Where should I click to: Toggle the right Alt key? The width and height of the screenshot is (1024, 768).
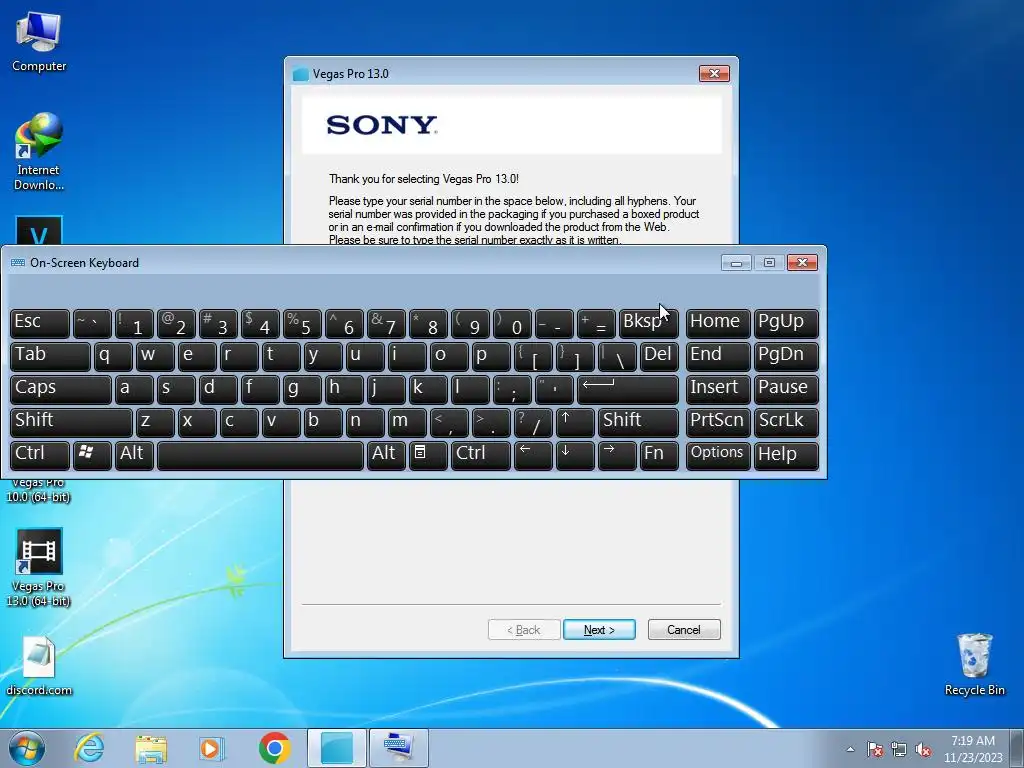(x=386, y=455)
